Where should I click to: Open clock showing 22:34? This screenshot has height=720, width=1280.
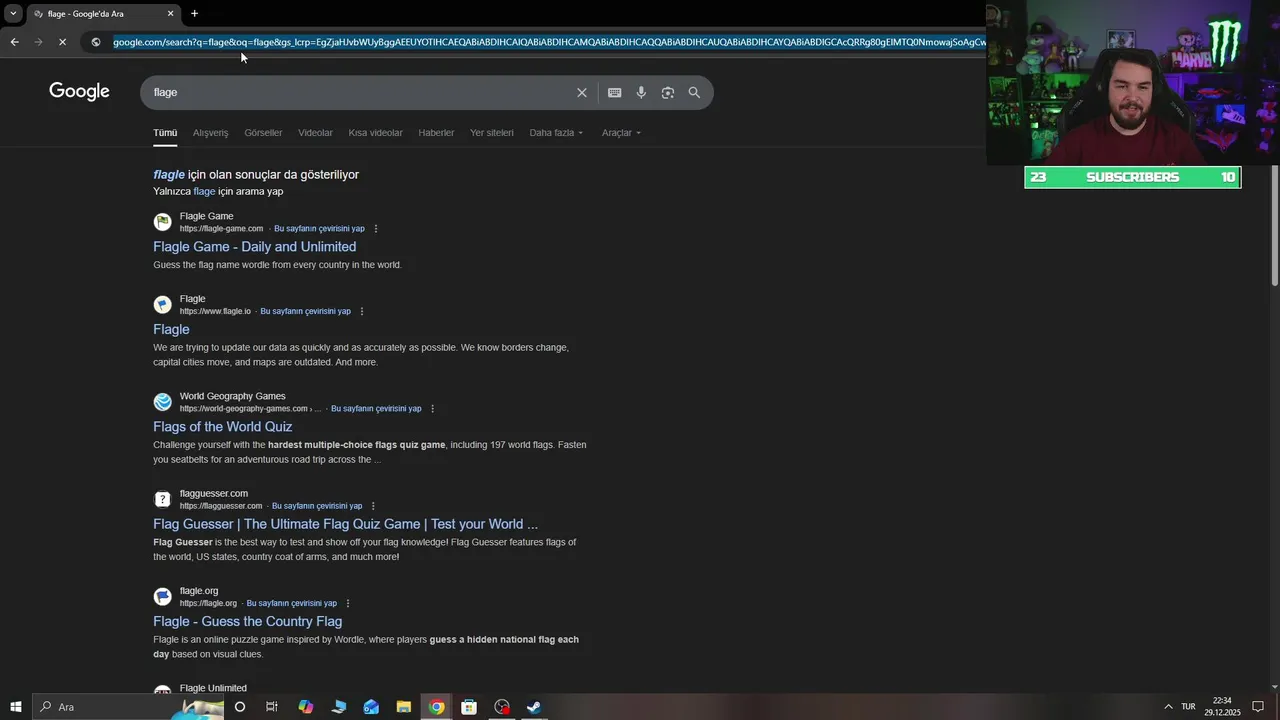coord(1222,707)
